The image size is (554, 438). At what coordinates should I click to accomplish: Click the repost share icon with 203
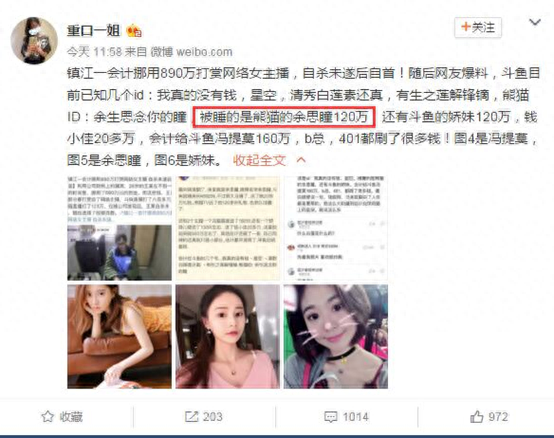click(x=191, y=417)
